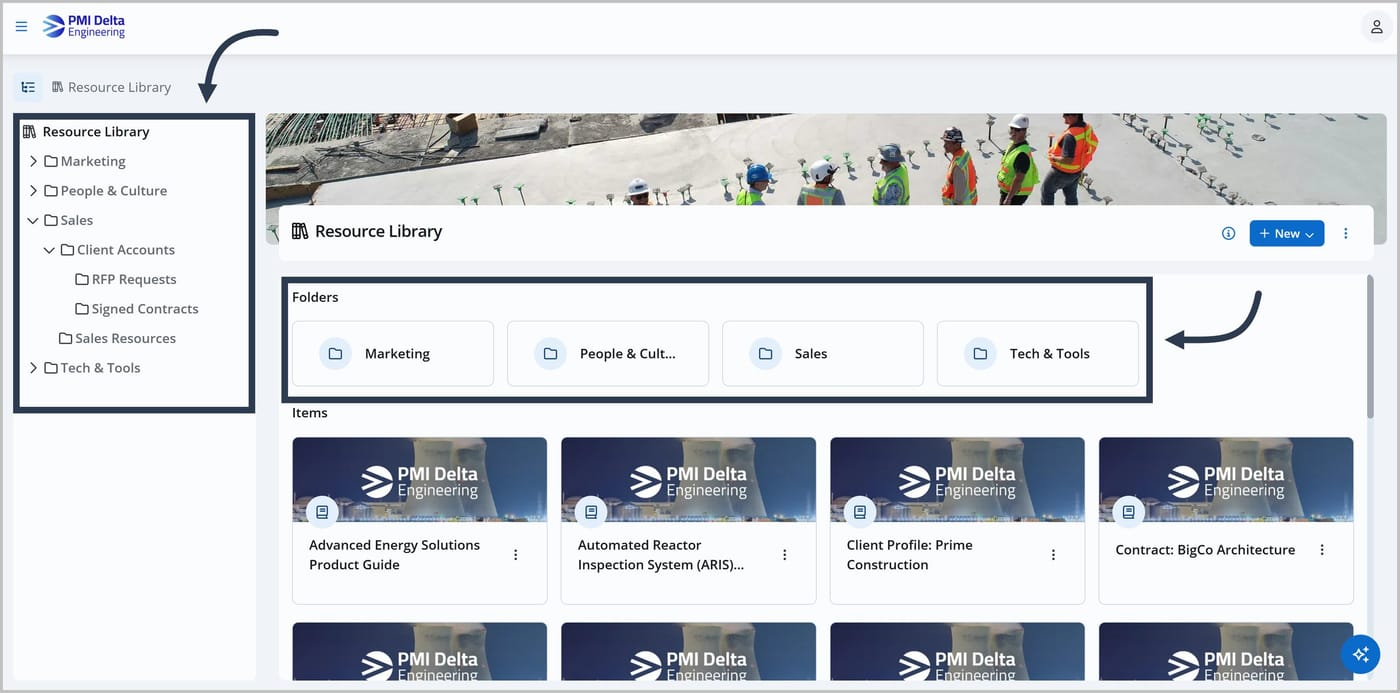Open Signed Contracts folder in tree
Image resolution: width=1400 pixels, height=693 pixels.
(137, 309)
